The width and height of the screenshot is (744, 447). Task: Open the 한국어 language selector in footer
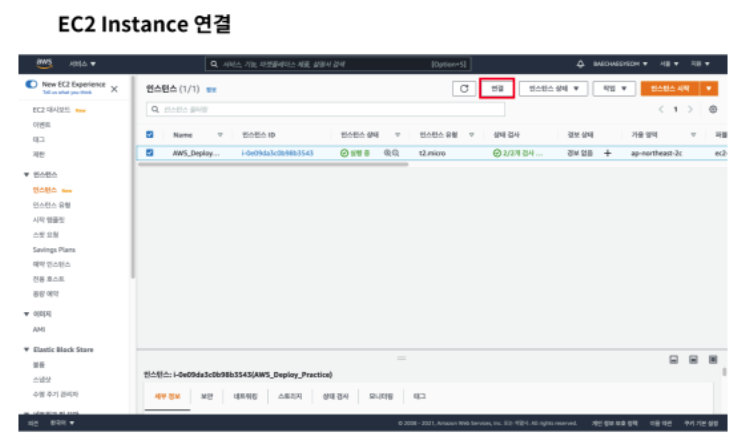[x=62, y=423]
